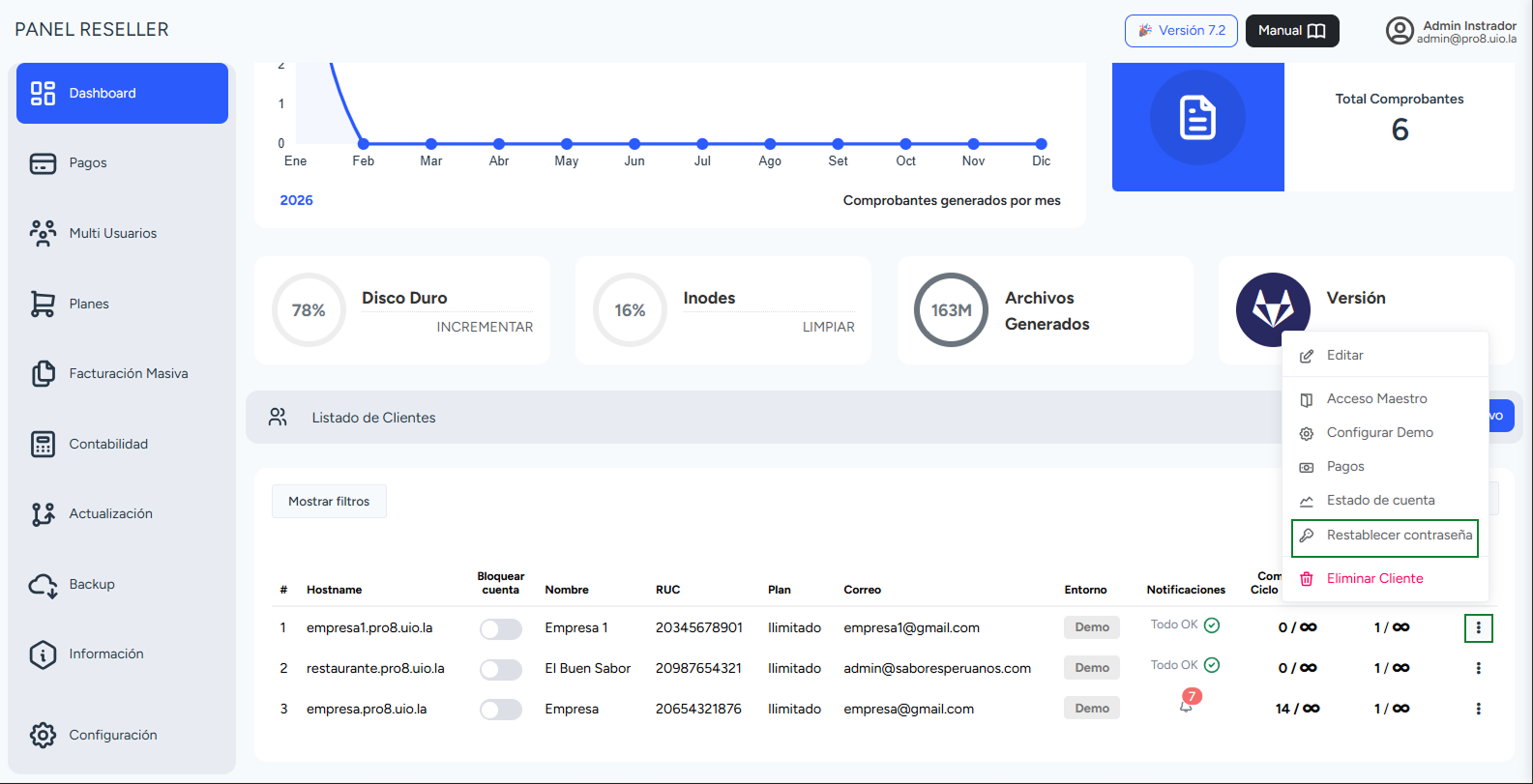Enable Bloquear cuenta for empresa.pro8.uio.la
Image resolution: width=1533 pixels, height=784 pixels.
tap(500, 711)
